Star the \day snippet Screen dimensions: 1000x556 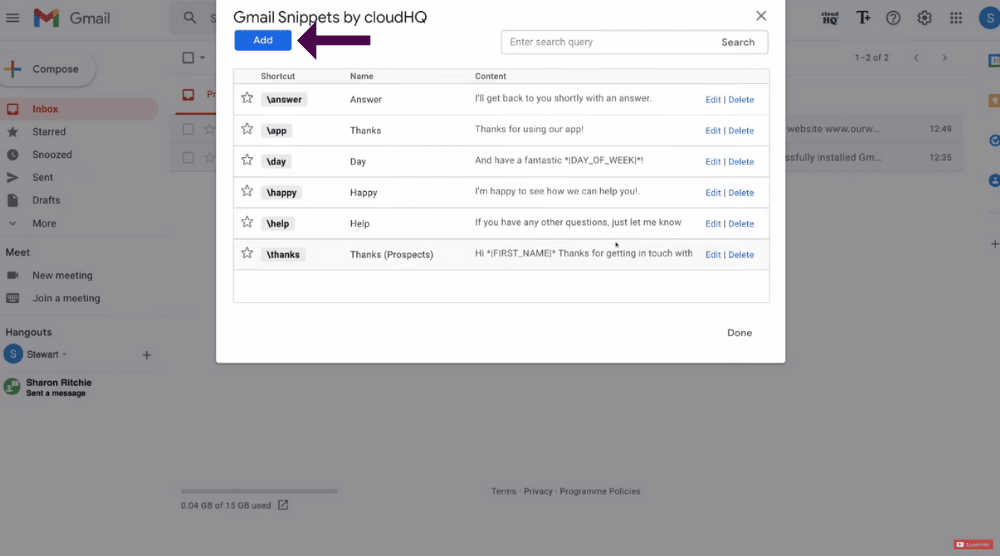[x=247, y=160]
